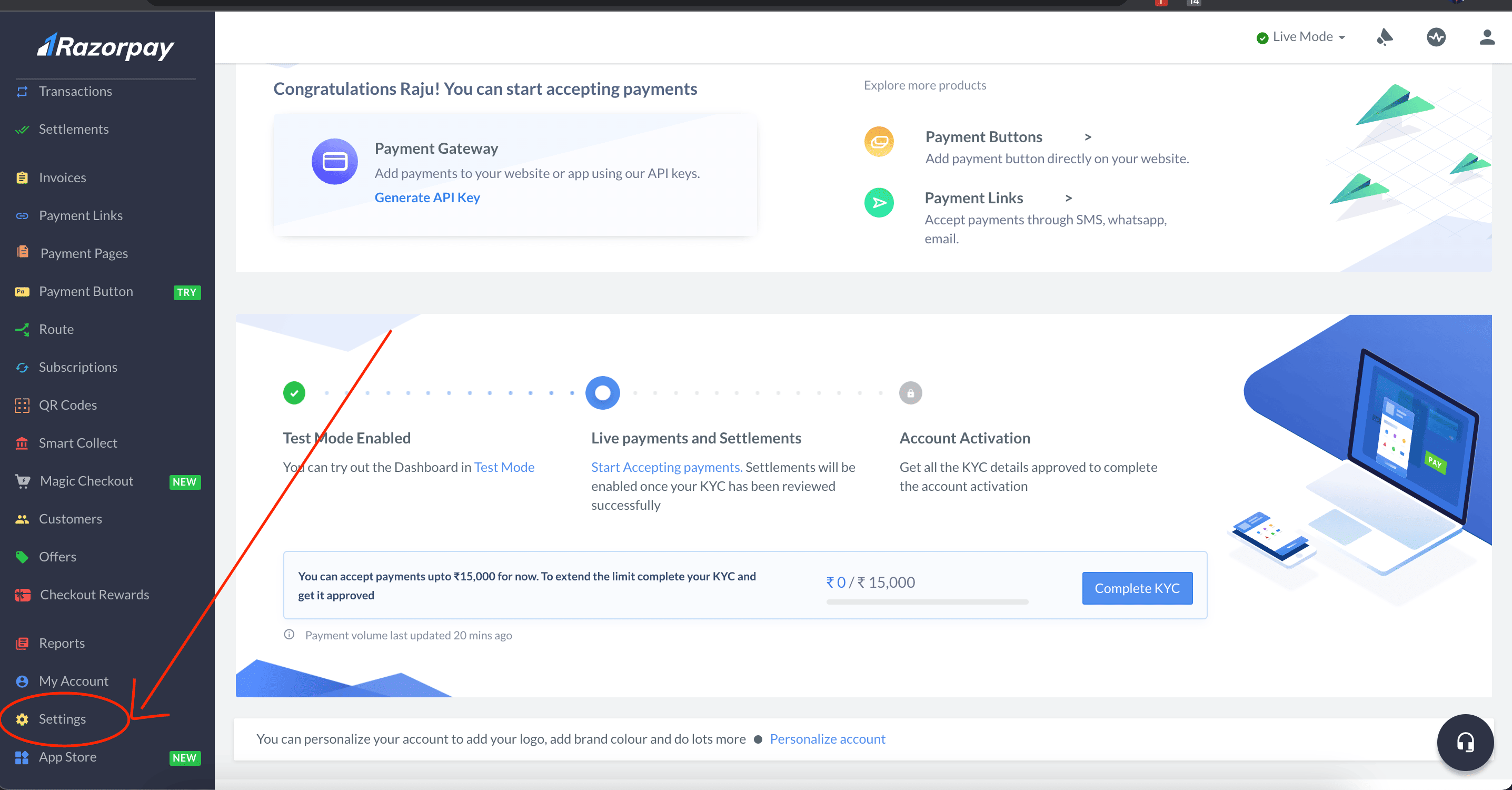Click the Checkout Rewards gift icon

tap(22, 595)
